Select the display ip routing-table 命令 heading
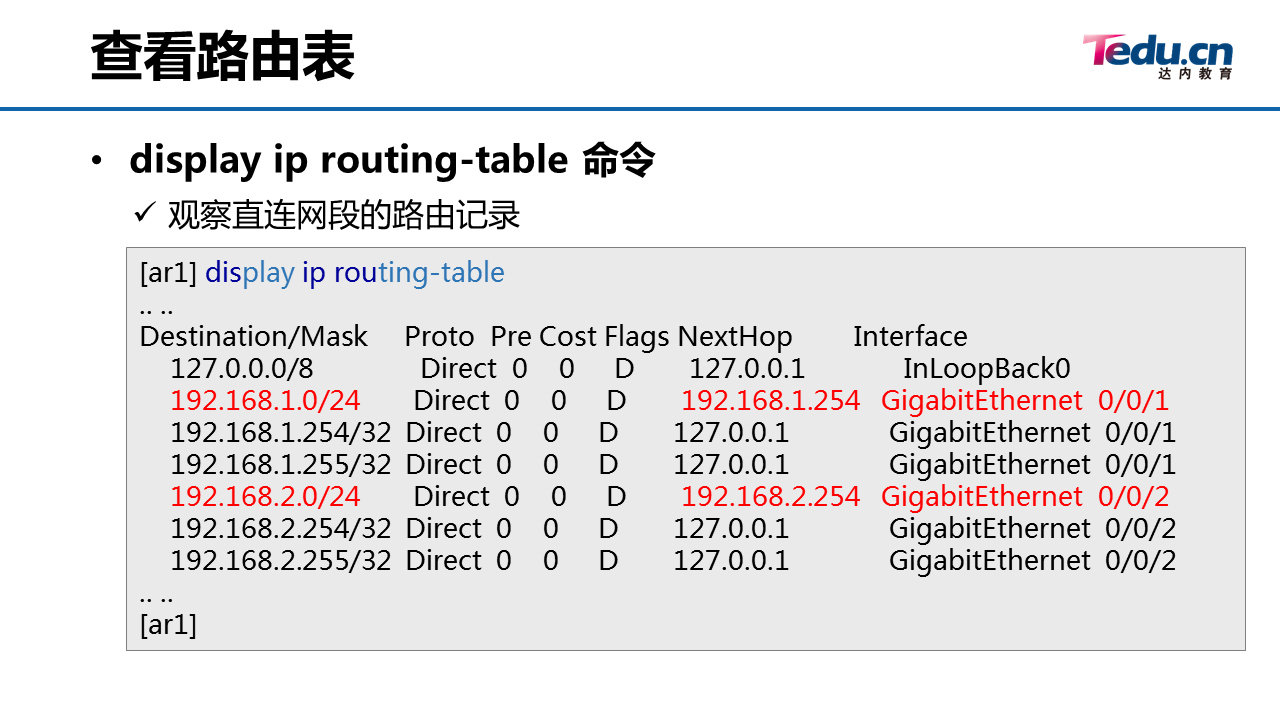1280x720 pixels. 392,160
